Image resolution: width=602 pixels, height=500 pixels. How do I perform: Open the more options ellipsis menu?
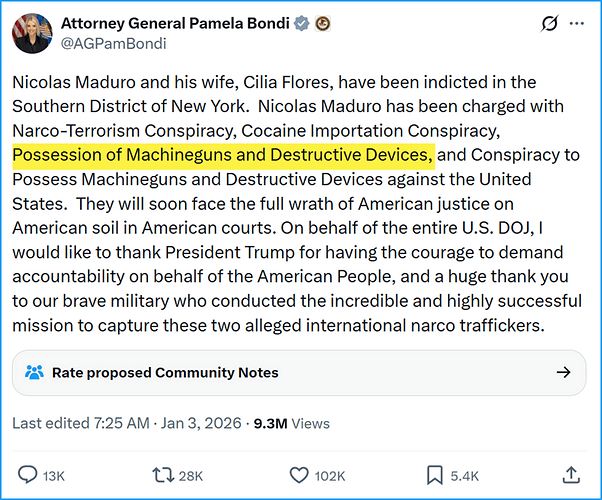[577, 23]
